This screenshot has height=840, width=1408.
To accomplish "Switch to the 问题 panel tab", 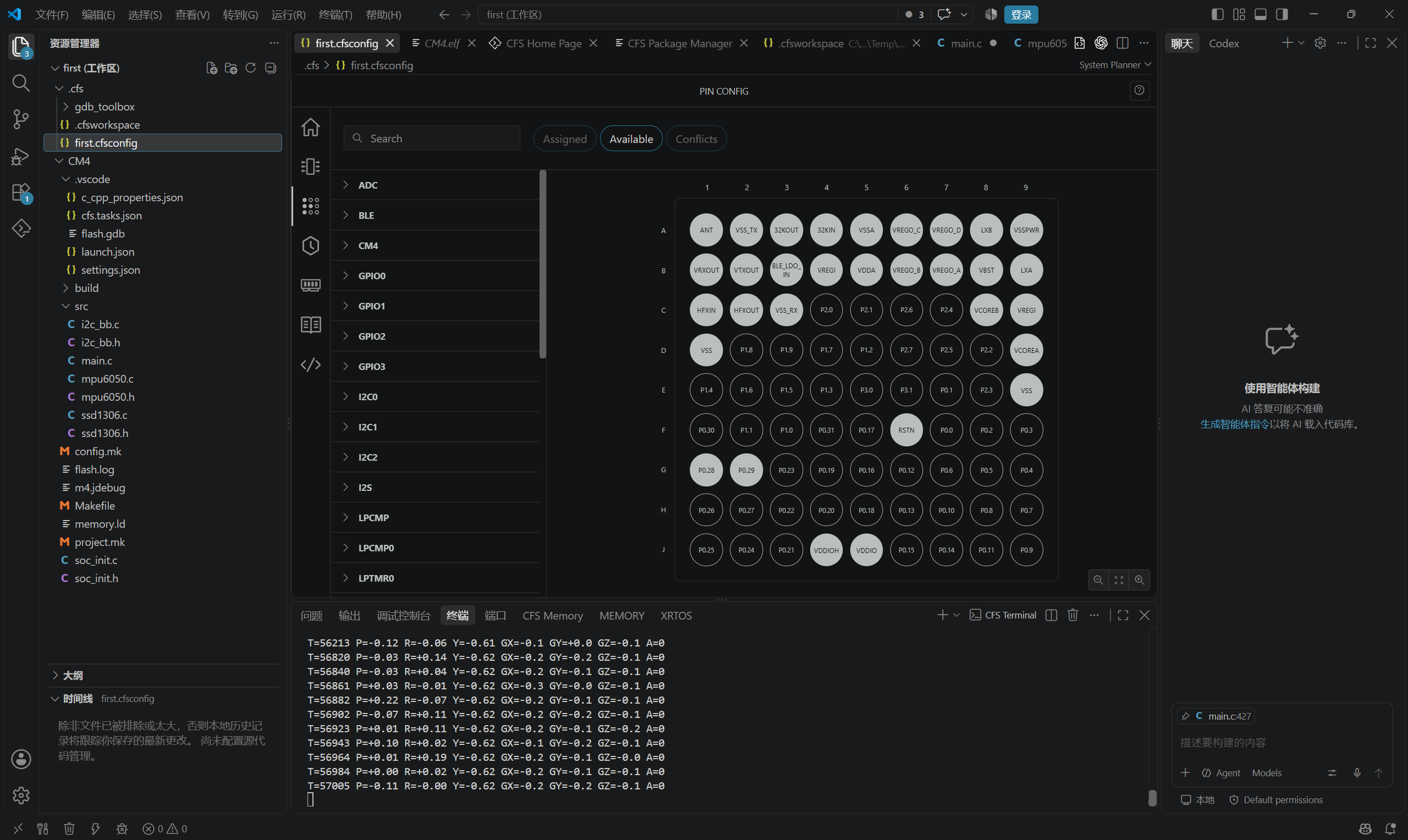I will tap(311, 615).
